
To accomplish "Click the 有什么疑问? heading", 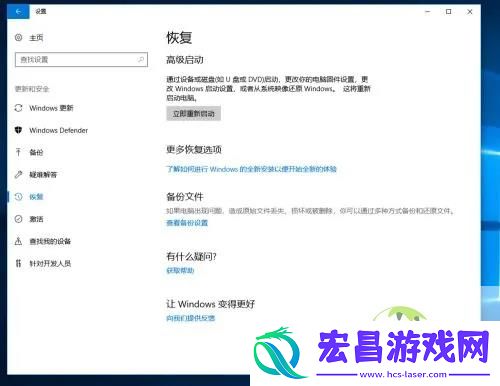I will [x=191, y=256].
